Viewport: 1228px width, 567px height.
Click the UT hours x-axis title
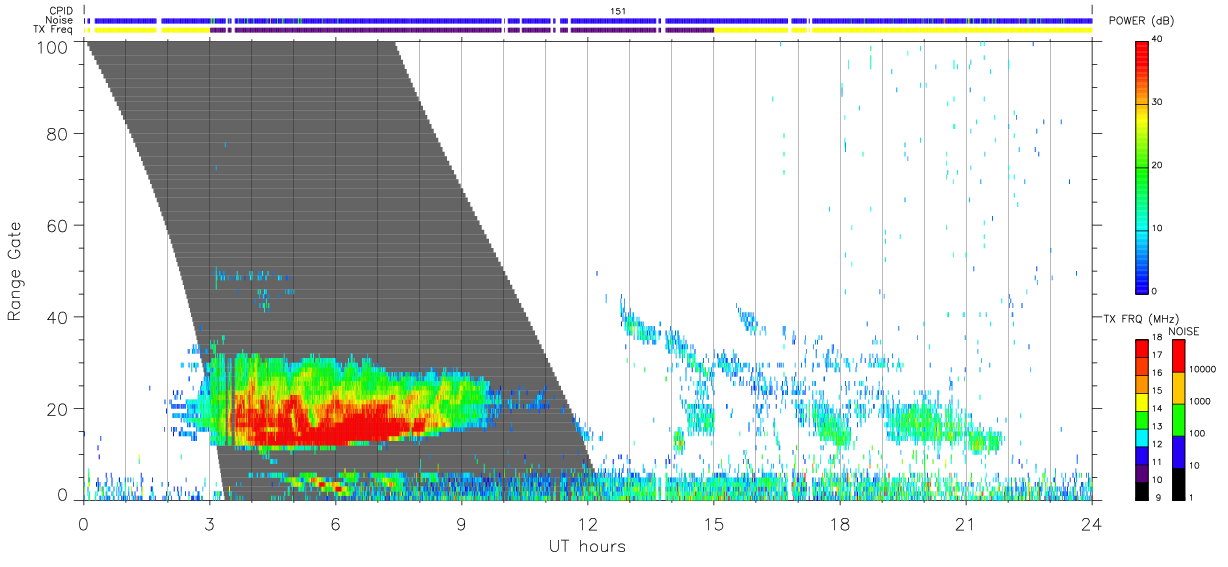click(587, 546)
